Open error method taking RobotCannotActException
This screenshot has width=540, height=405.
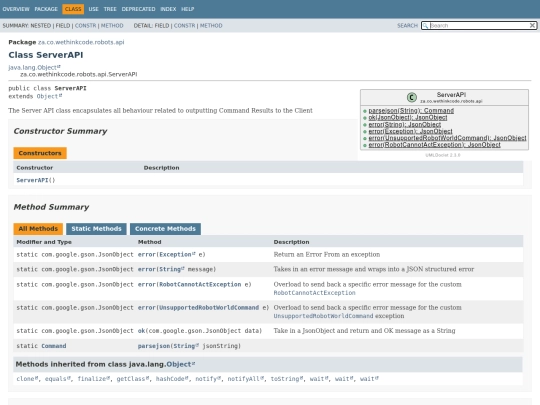pos(147,284)
